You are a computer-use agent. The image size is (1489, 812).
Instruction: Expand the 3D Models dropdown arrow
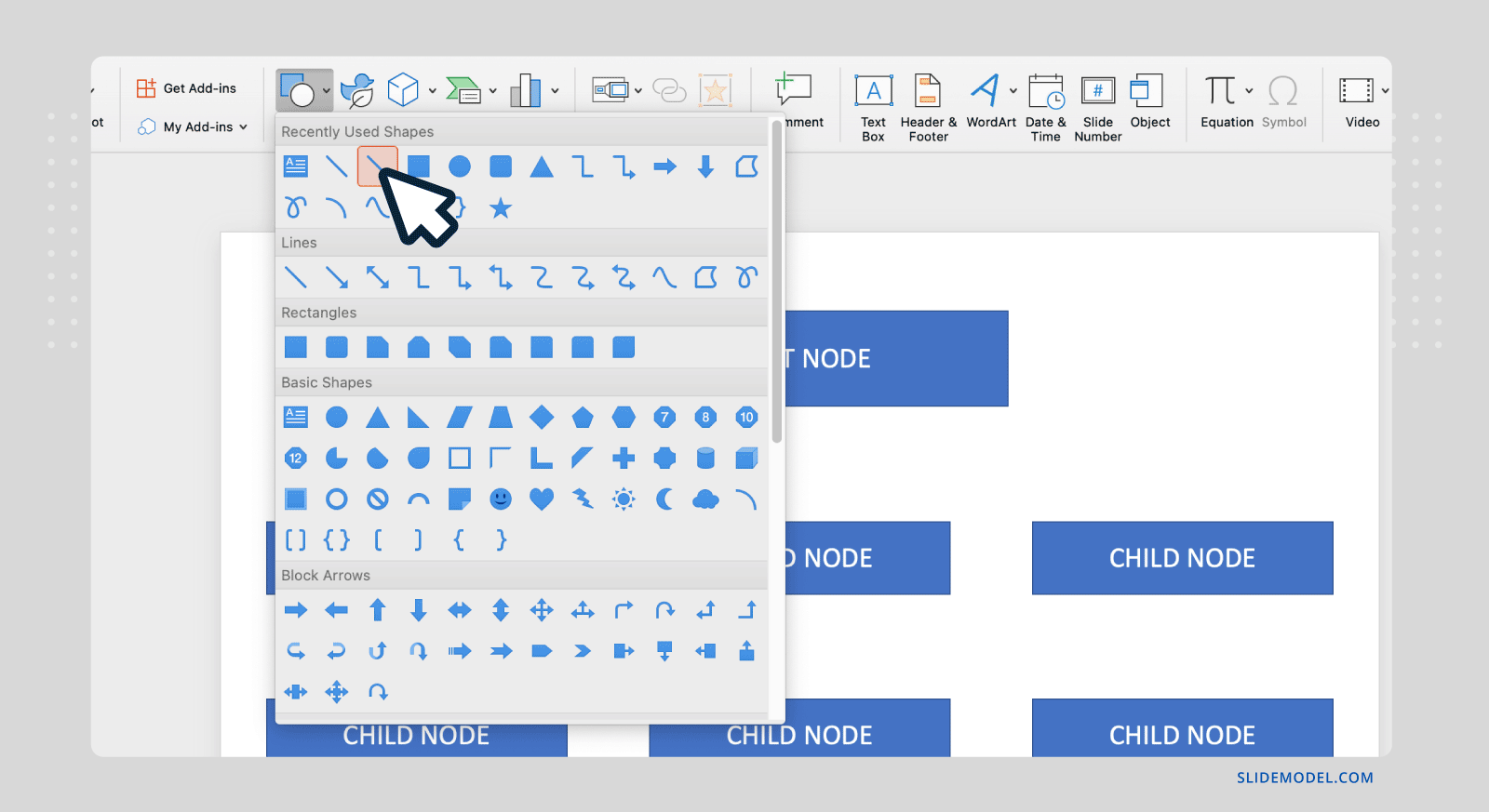(433, 91)
